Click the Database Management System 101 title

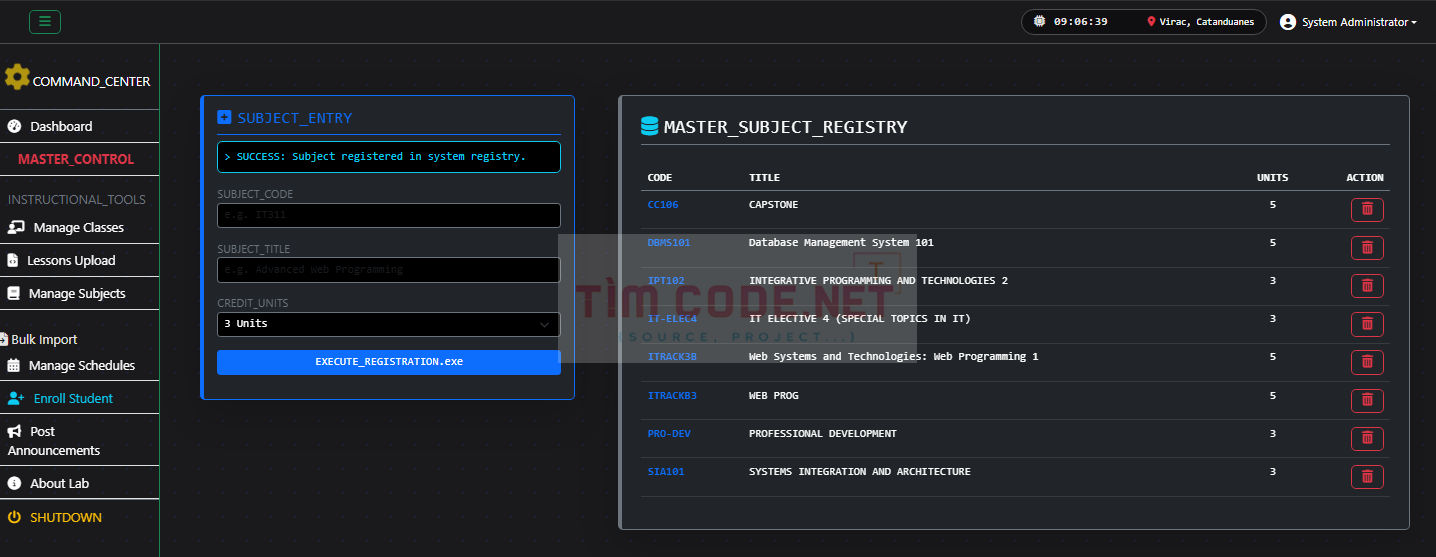click(x=842, y=242)
